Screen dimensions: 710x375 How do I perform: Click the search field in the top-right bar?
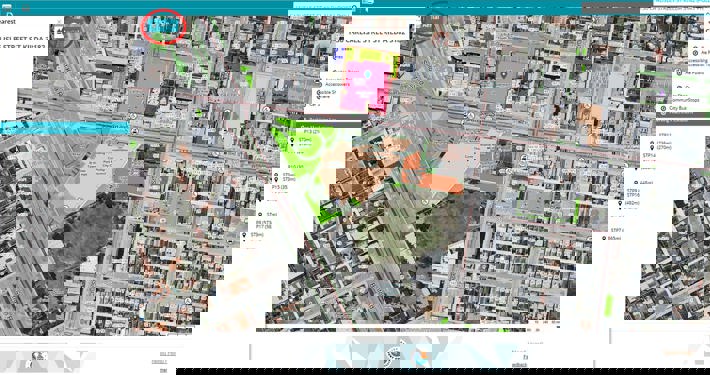[675, 8]
